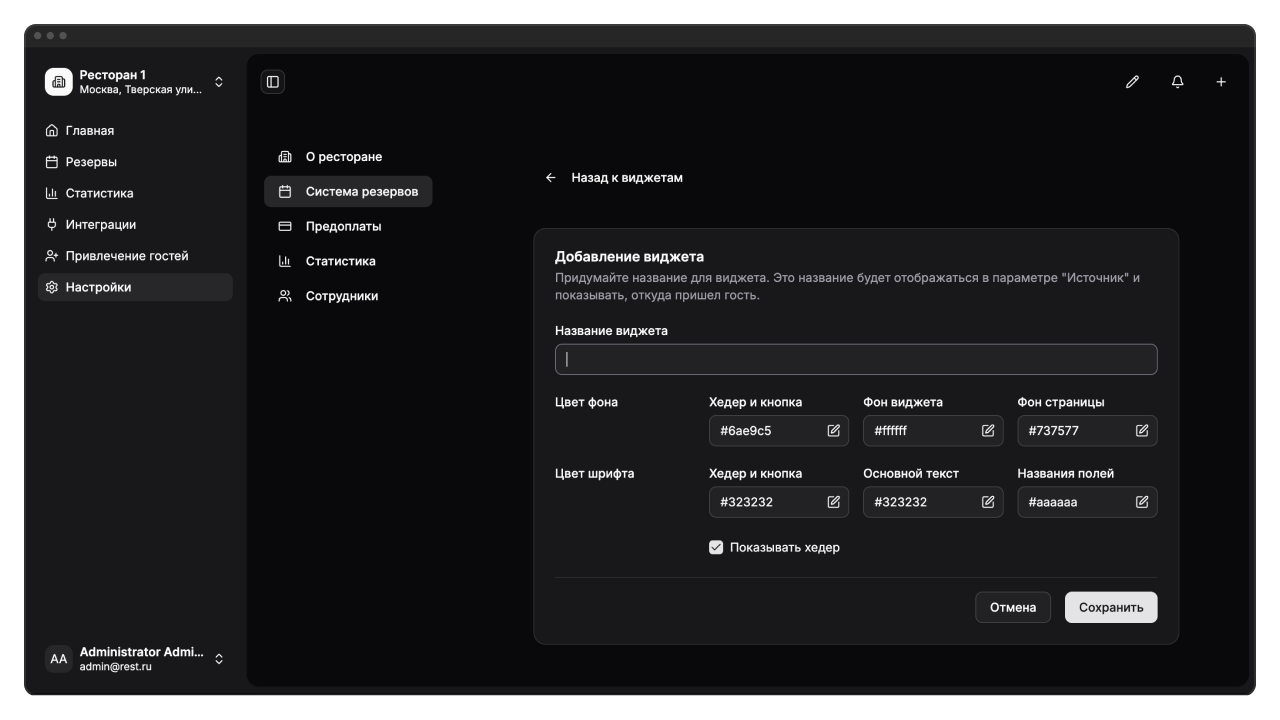
Task: Focus the Название виджета input field
Action: coord(856,360)
